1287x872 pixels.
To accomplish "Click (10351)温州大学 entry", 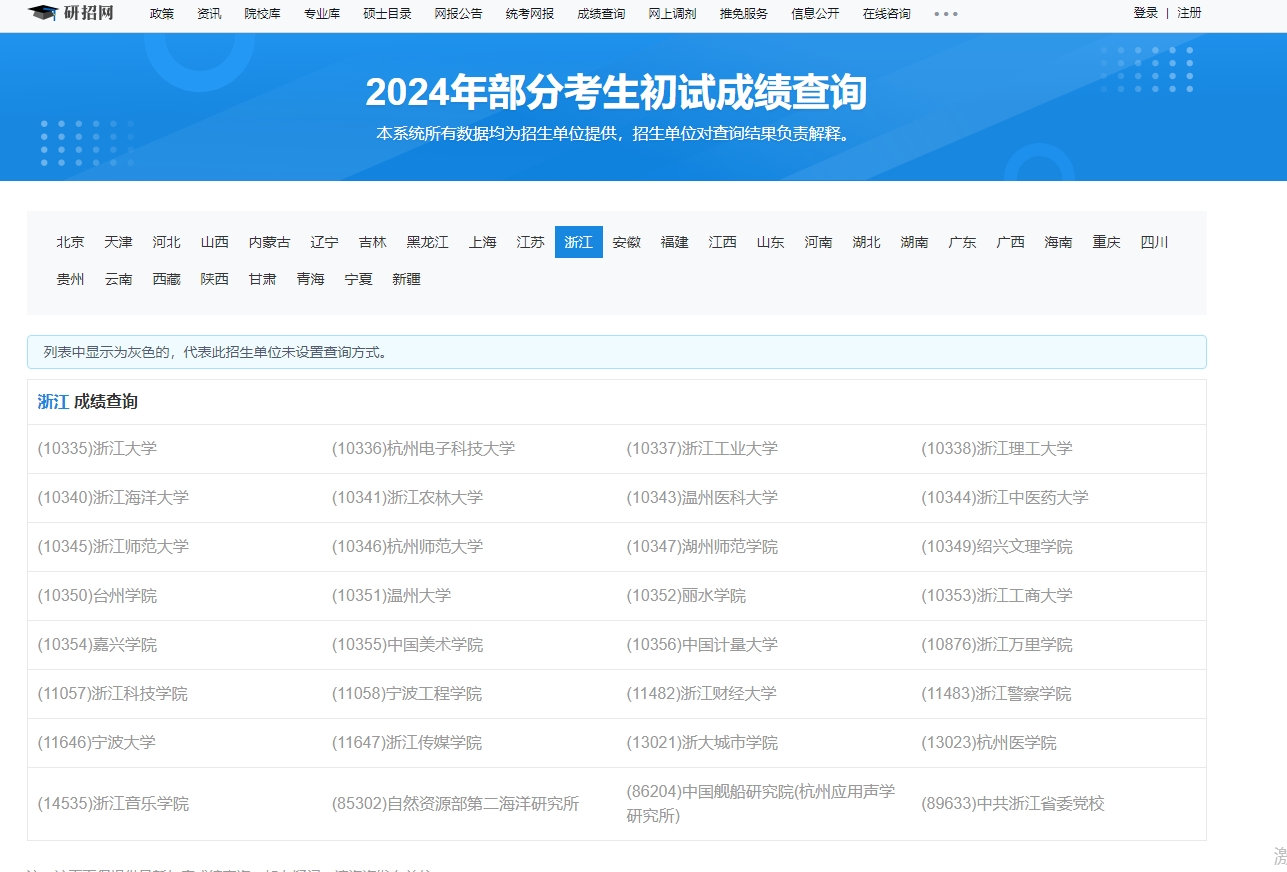I will coord(391,596).
